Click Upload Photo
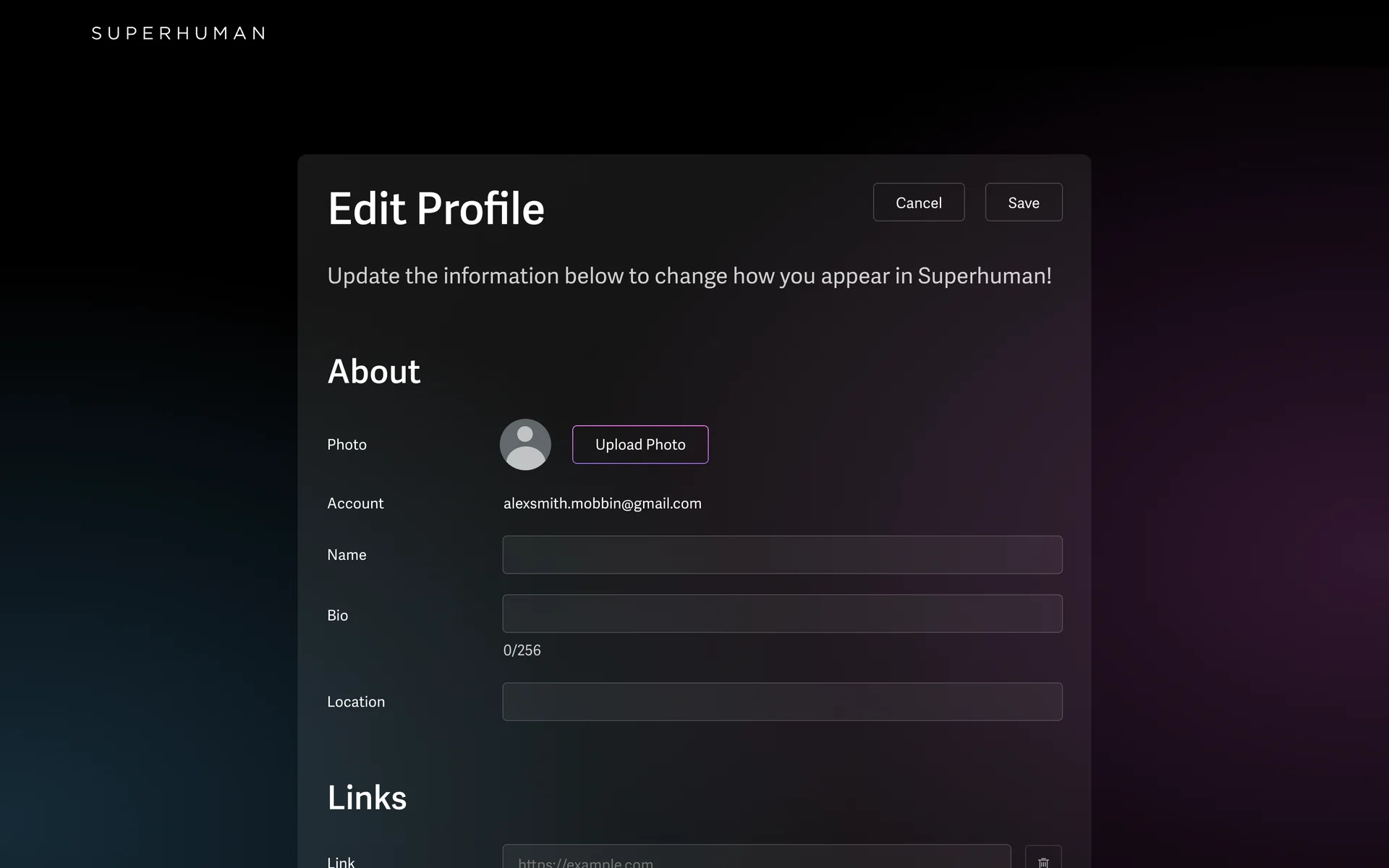Viewport: 1389px width, 868px height. pos(640,444)
